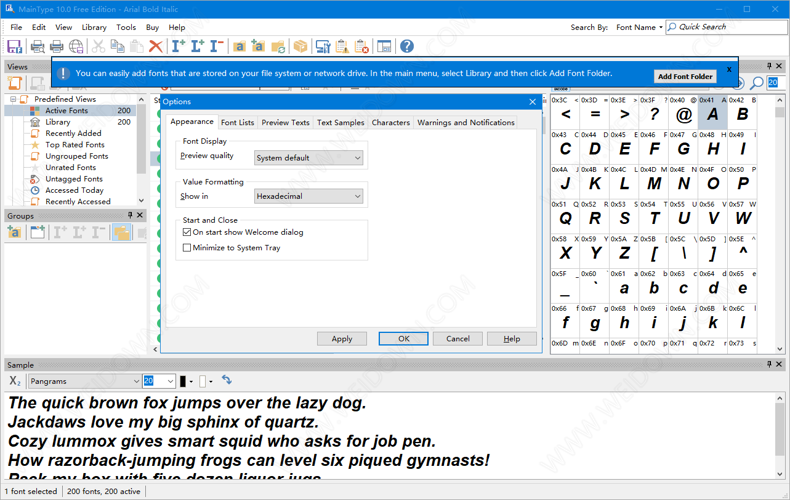Viewport: 790px width, 500px height.
Task: Click the orange scroll icon in Views panel
Action: pos(15,83)
